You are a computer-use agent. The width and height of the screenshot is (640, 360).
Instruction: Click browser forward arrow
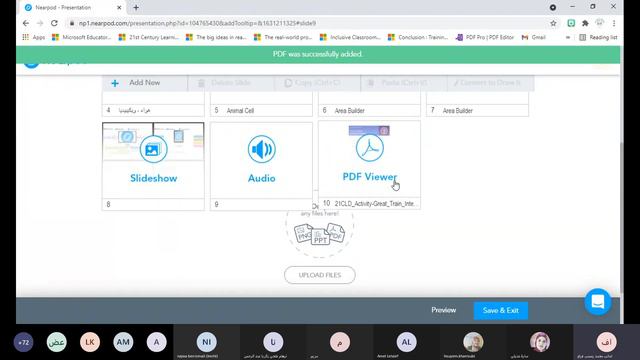coord(40,23)
